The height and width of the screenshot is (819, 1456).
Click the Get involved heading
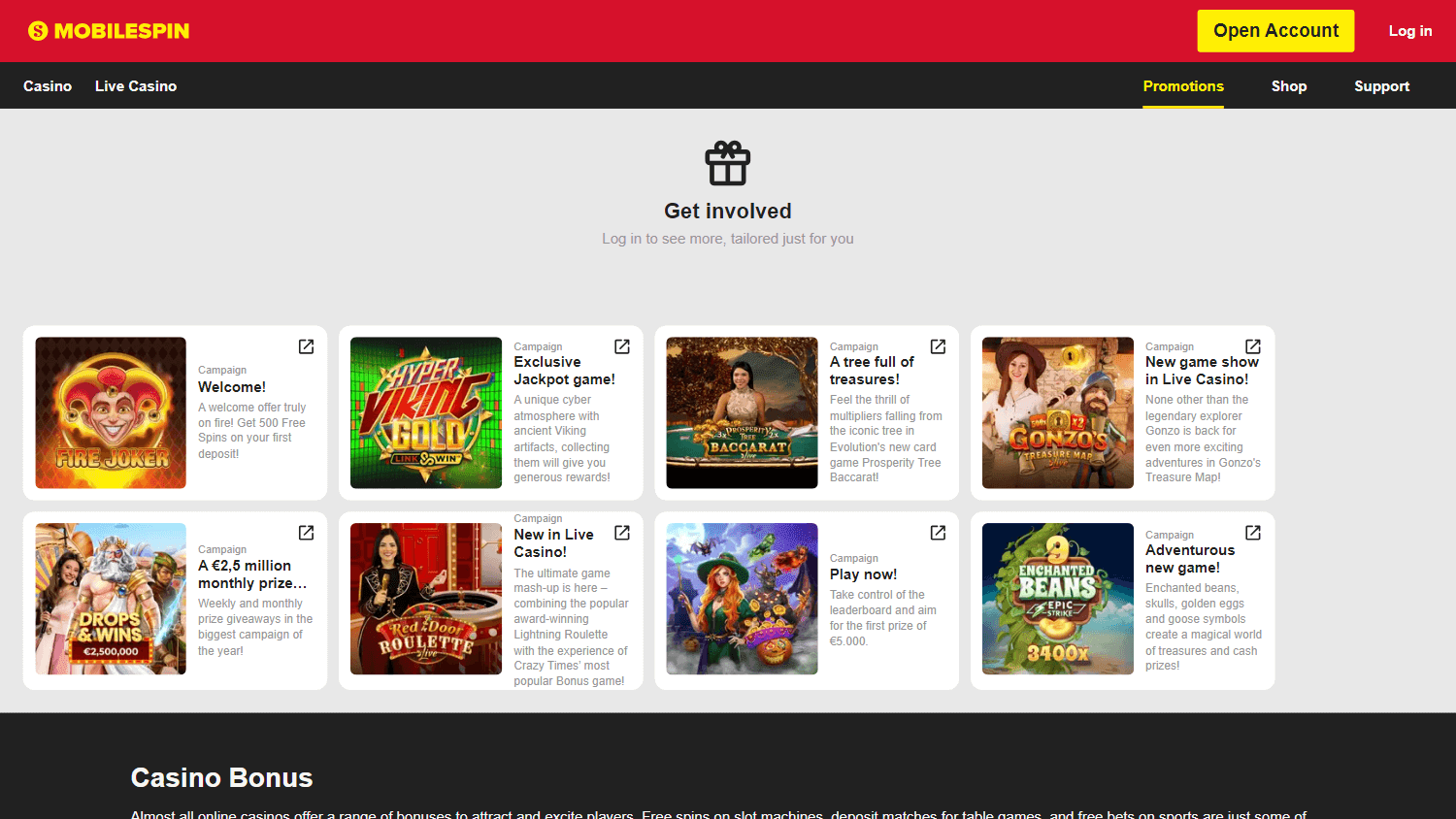point(728,212)
